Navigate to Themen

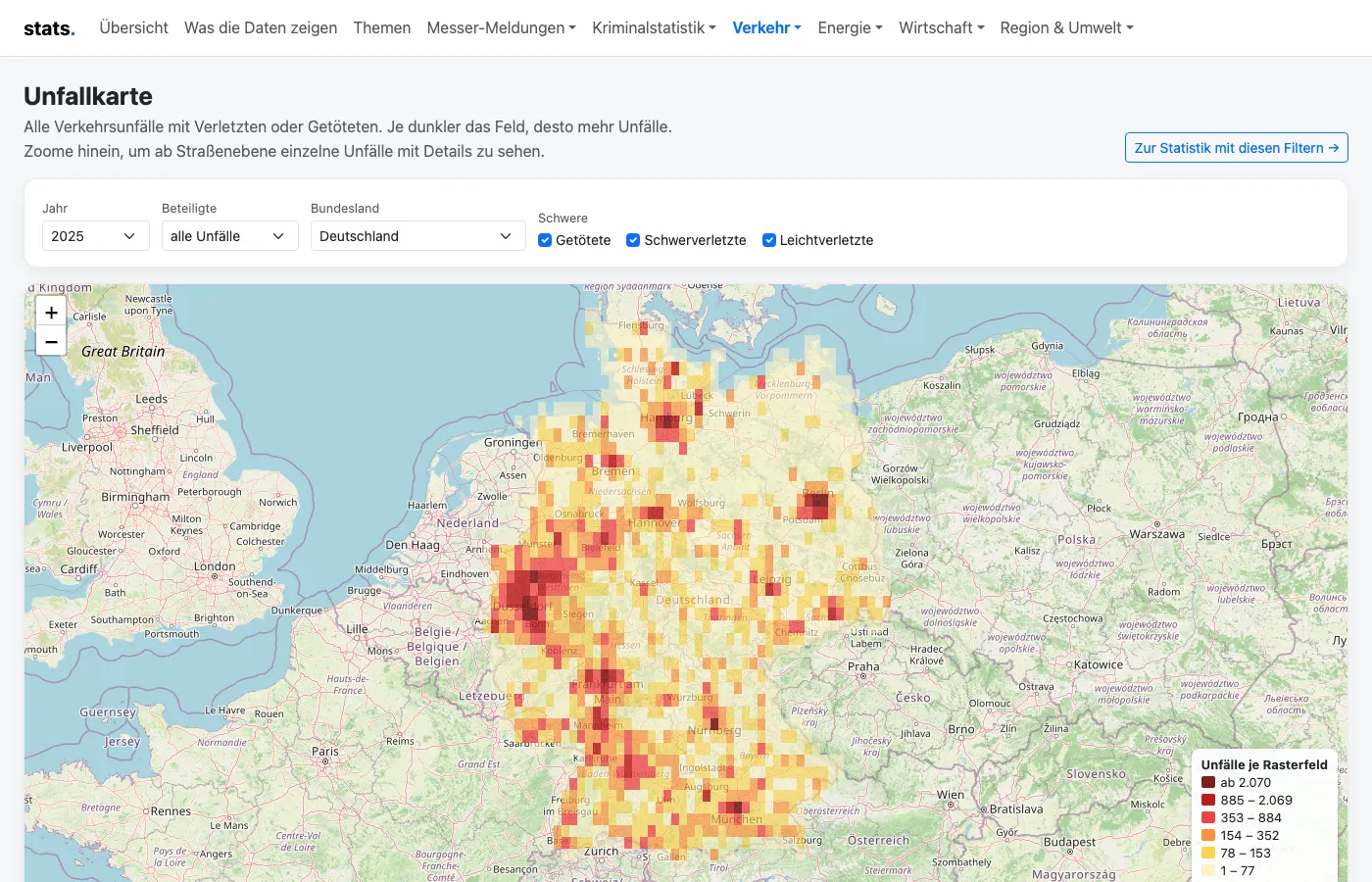(382, 27)
